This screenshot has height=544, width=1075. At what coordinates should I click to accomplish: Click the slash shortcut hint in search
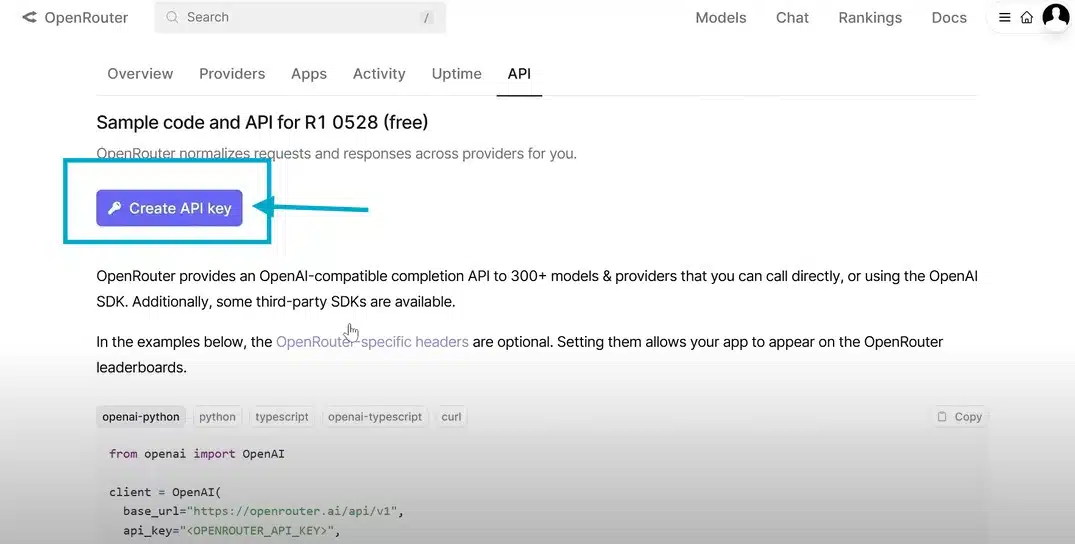pyautogui.click(x=426, y=18)
